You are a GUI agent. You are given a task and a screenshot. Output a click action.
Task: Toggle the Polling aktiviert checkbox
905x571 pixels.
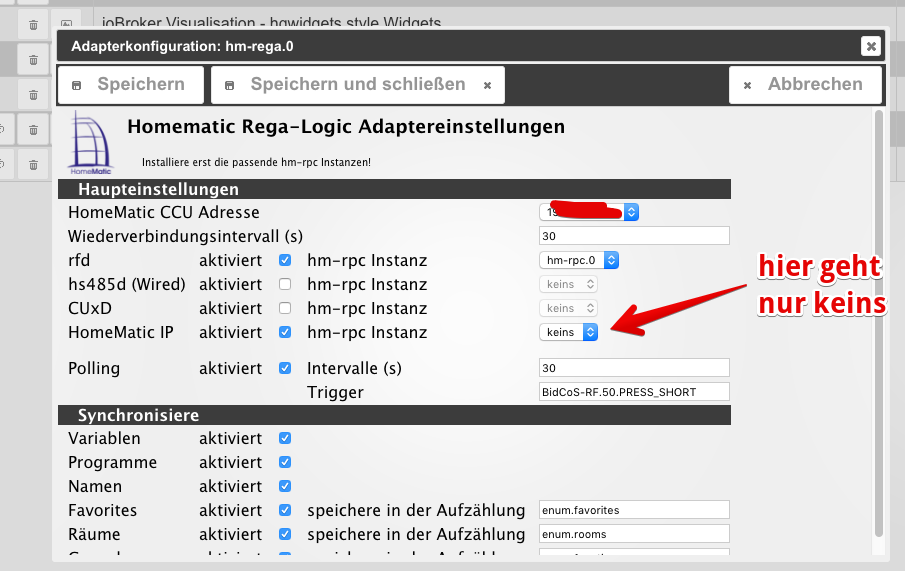[x=285, y=368]
